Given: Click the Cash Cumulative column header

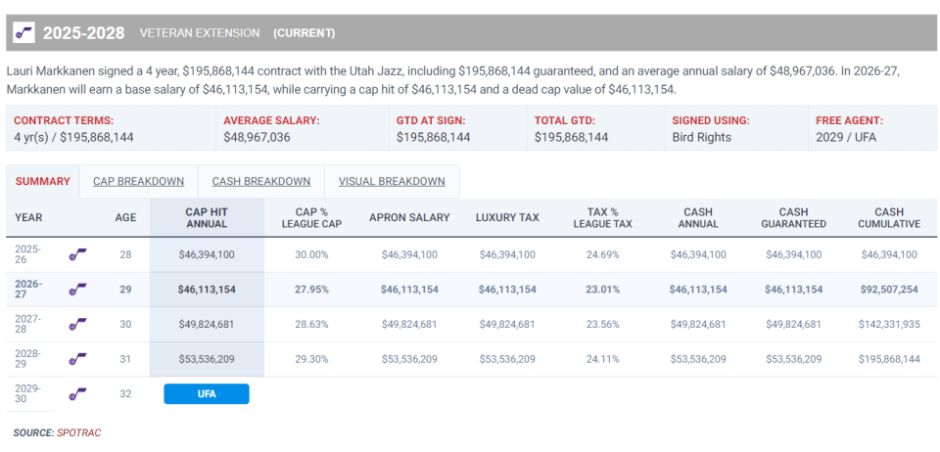Looking at the screenshot, I should pyautogui.click(x=889, y=218).
